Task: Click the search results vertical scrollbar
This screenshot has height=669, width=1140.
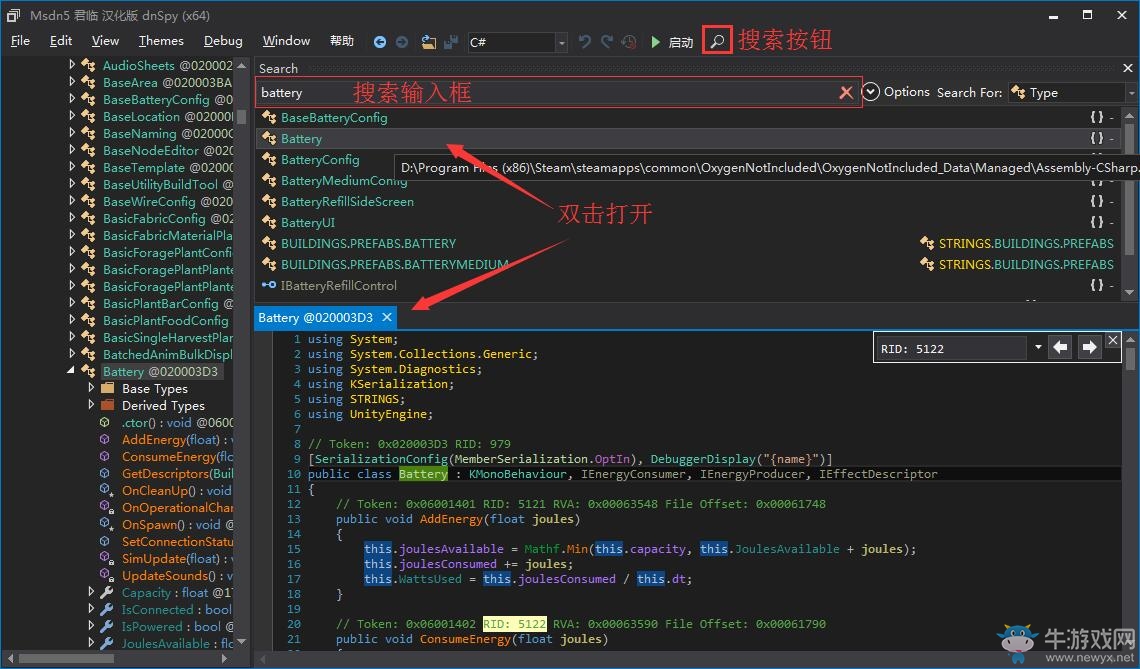Action: coord(1129,202)
